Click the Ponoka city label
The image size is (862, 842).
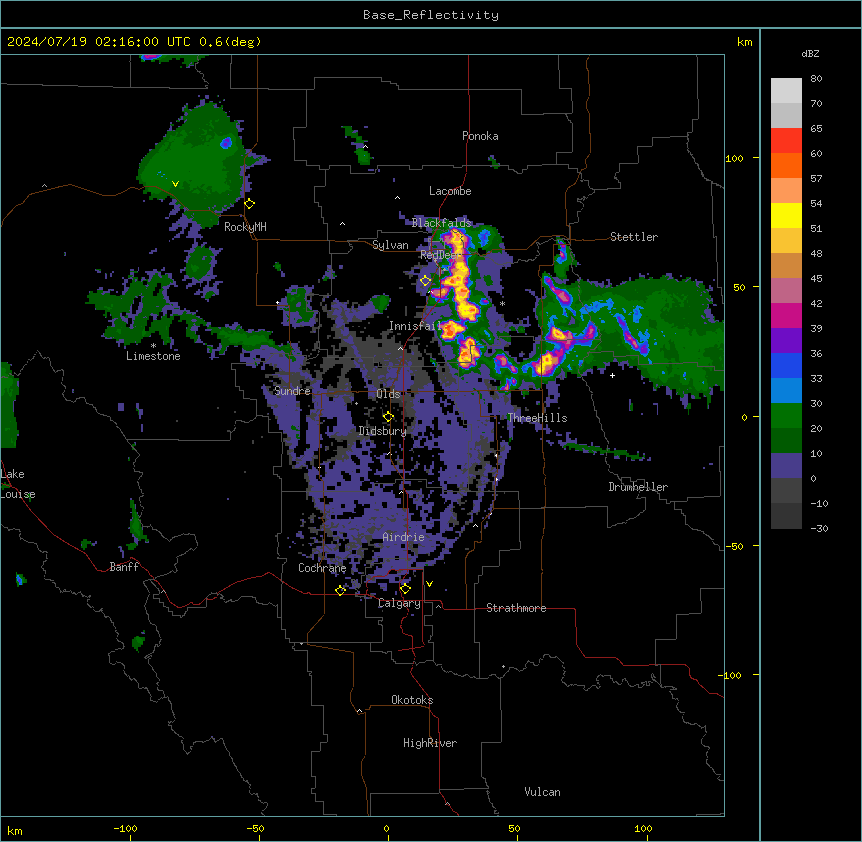pos(480,136)
